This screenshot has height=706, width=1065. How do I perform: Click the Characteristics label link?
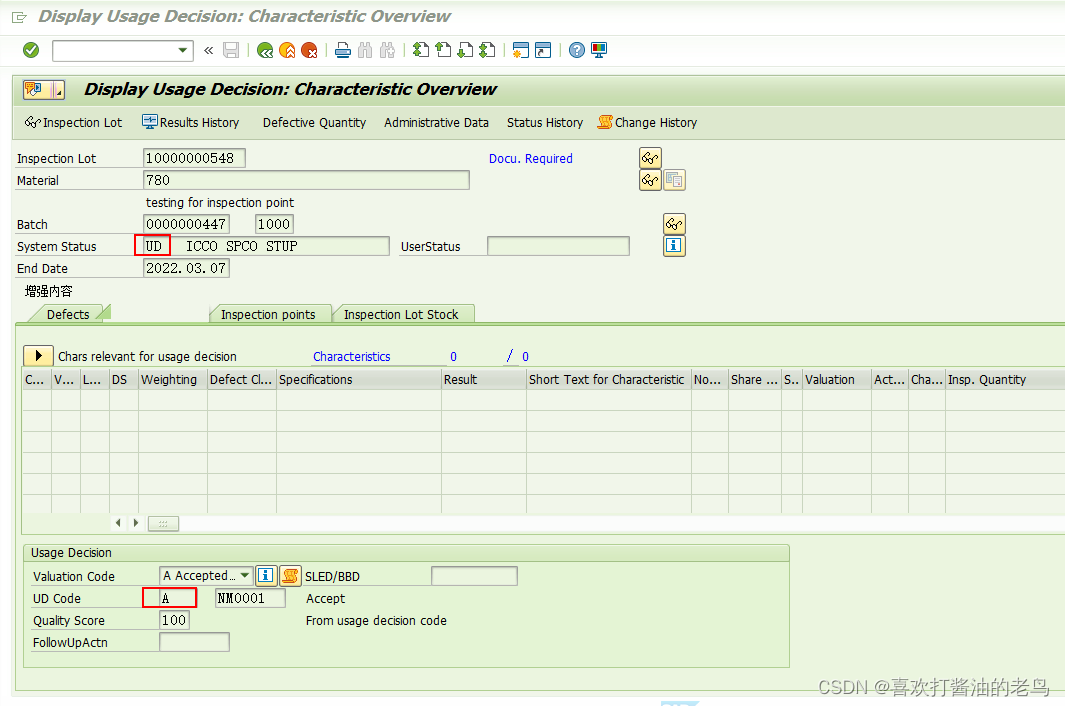point(352,357)
